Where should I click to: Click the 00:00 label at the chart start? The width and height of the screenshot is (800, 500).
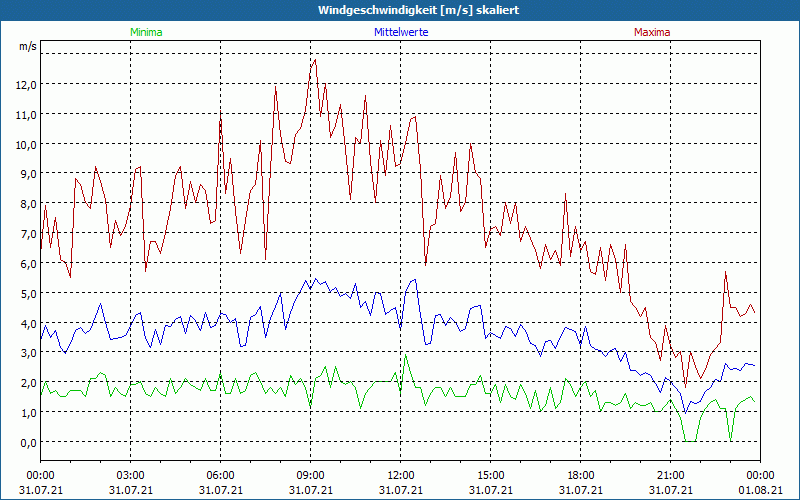[x=40, y=476]
